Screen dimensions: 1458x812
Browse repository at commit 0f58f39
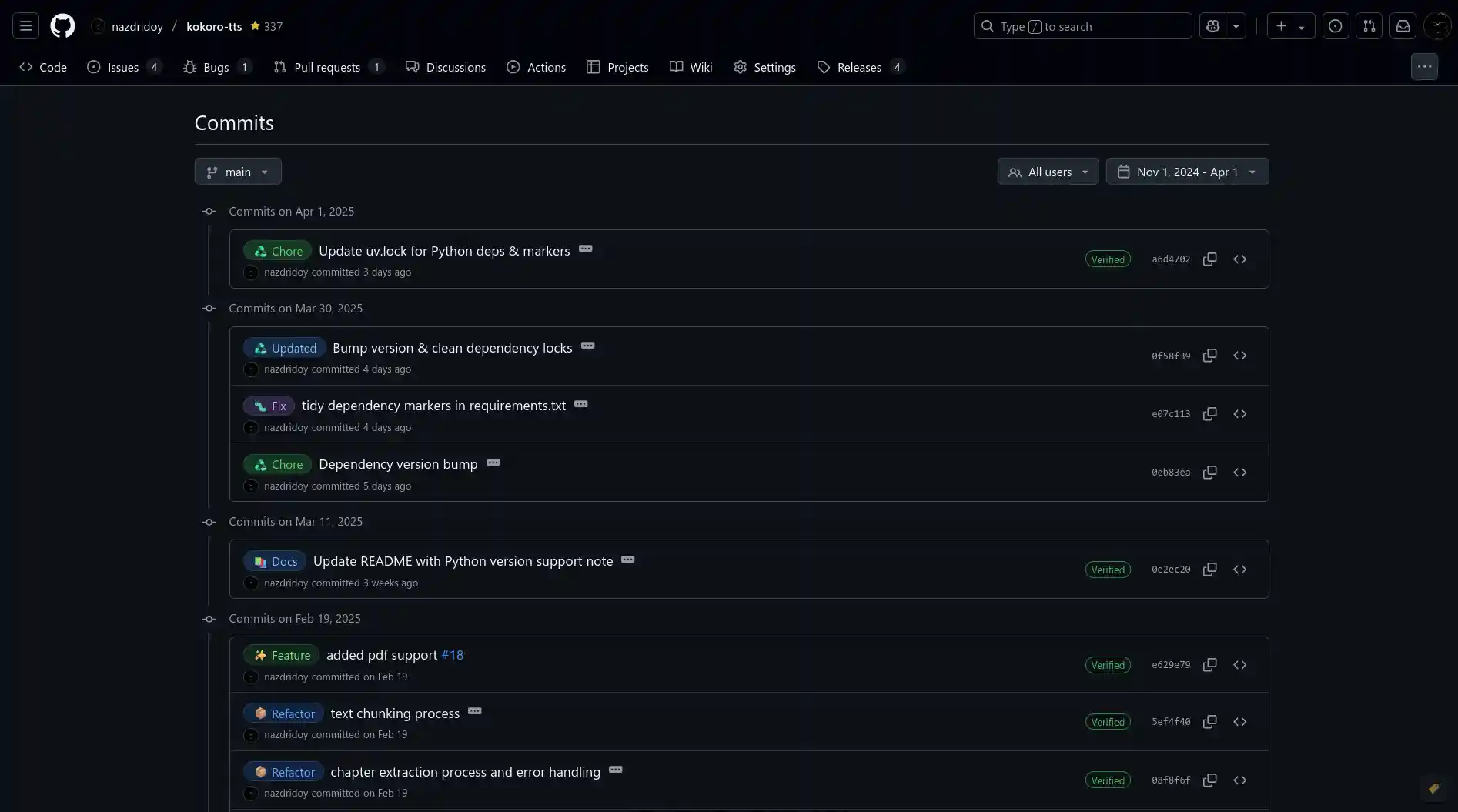point(1239,356)
